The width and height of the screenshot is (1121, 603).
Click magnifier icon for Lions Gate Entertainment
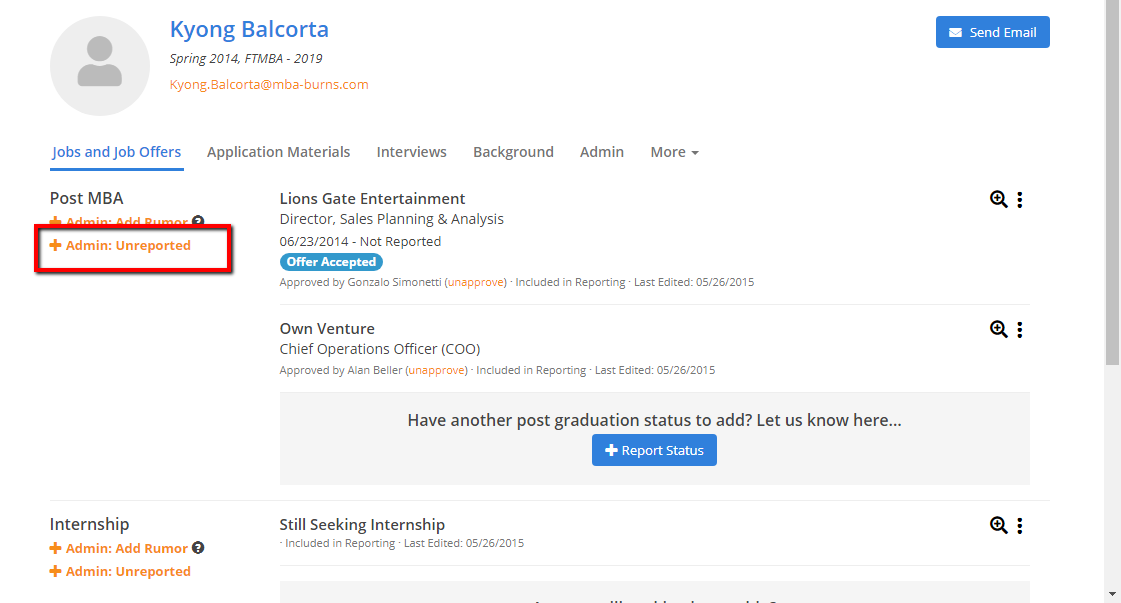pos(998,199)
